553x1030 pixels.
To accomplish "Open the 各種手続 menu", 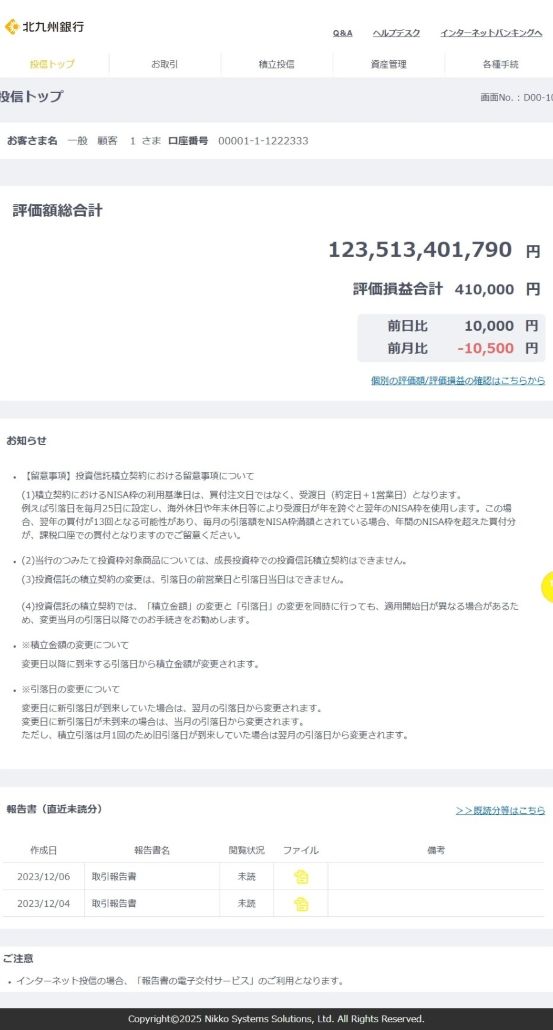I will click(500, 64).
